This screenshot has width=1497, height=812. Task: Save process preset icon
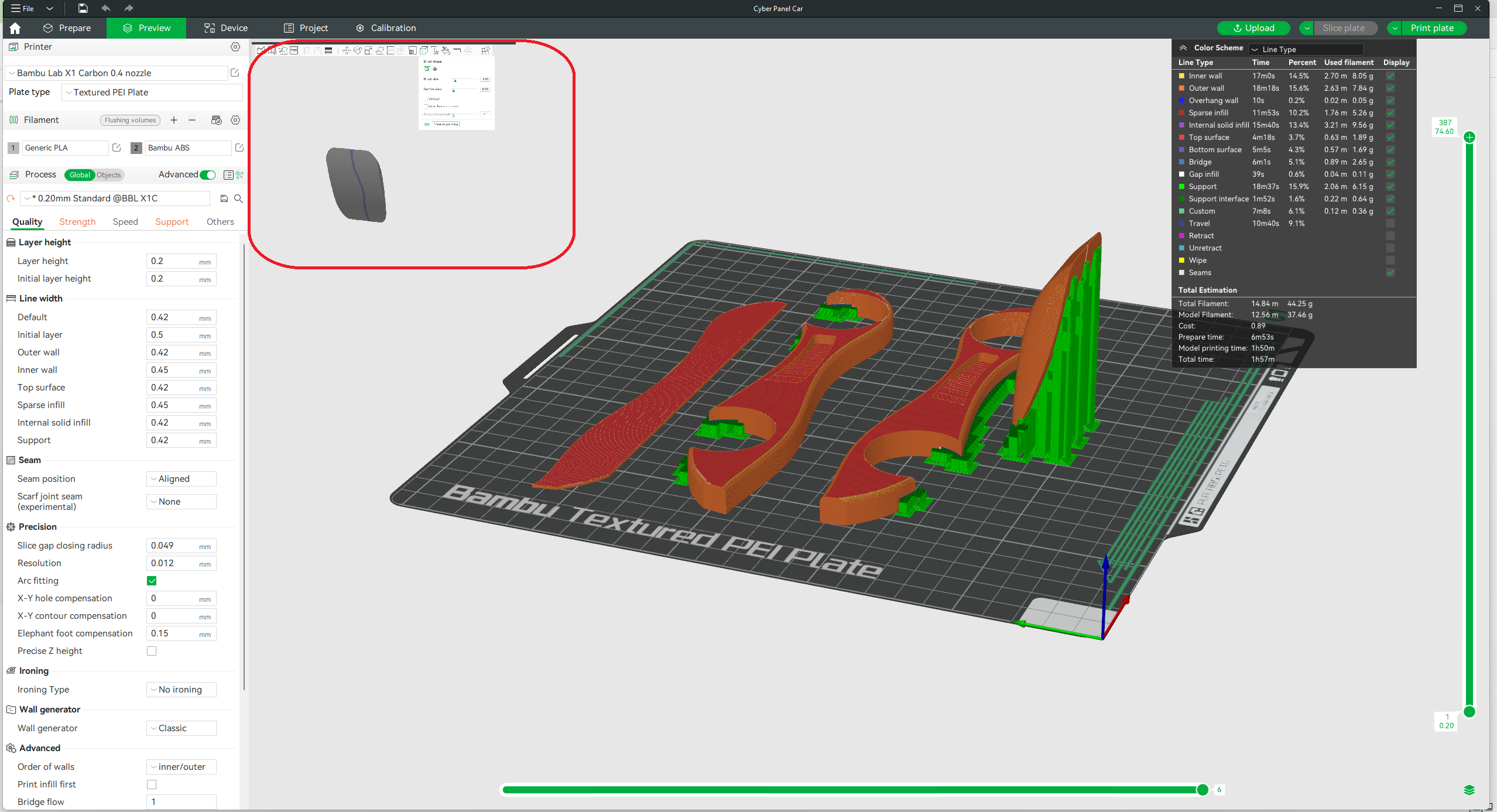point(224,198)
